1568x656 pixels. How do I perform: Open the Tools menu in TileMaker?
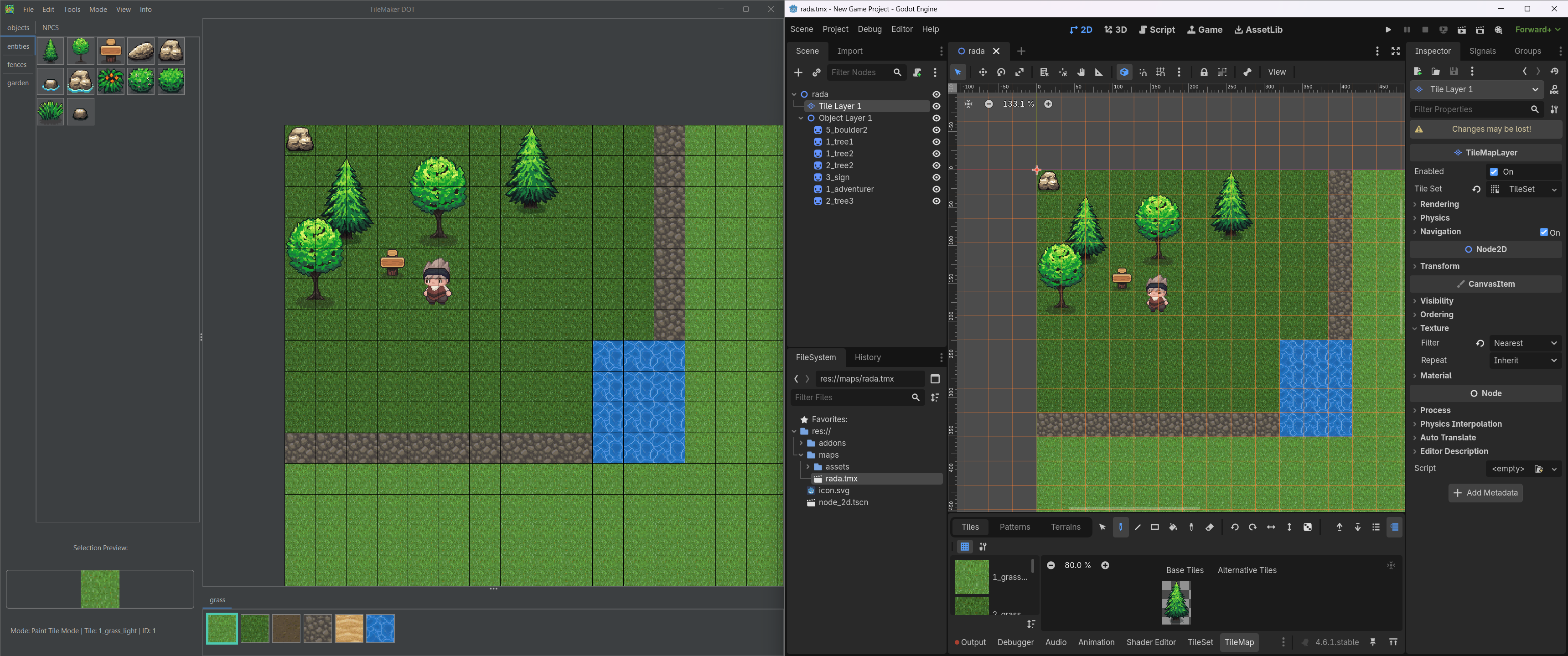72,10
